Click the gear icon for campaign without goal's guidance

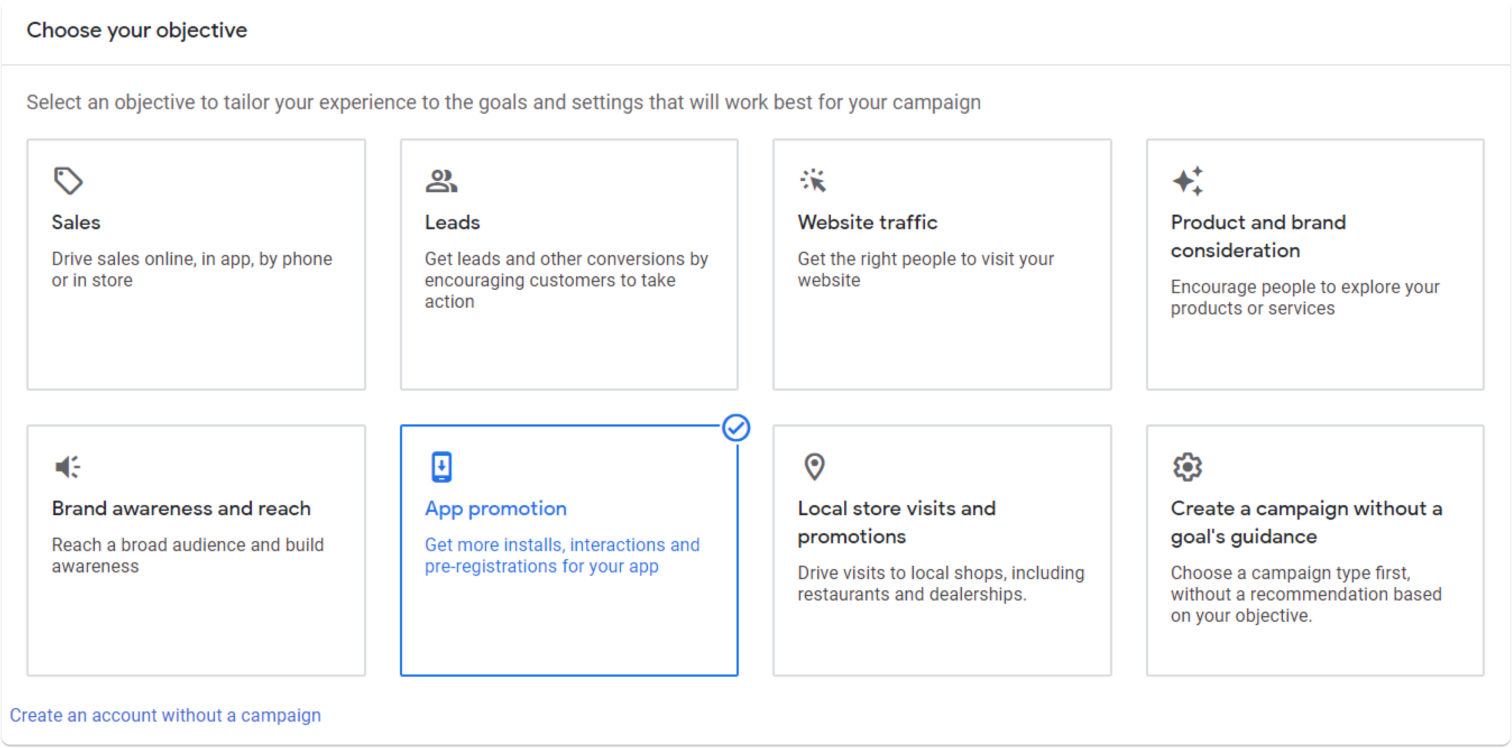point(1187,466)
